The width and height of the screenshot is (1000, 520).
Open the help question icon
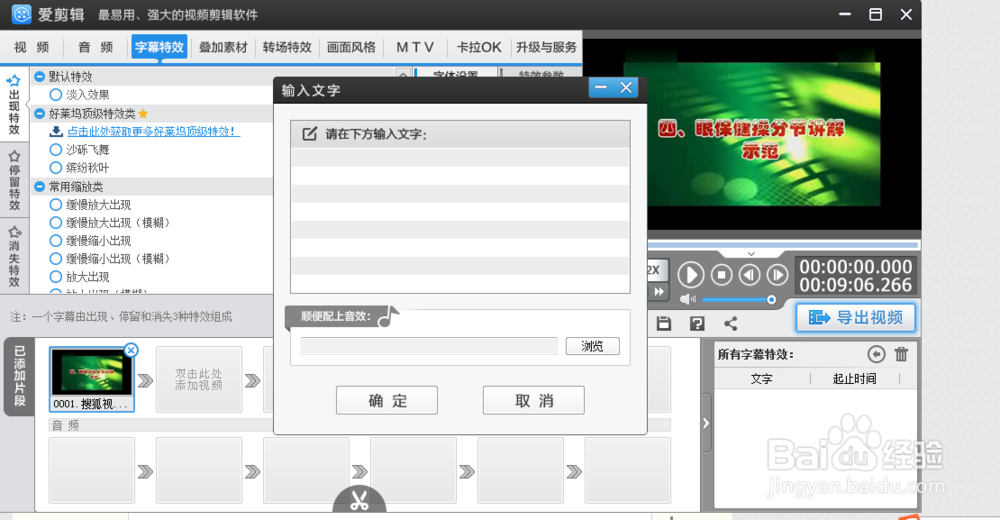(x=697, y=323)
